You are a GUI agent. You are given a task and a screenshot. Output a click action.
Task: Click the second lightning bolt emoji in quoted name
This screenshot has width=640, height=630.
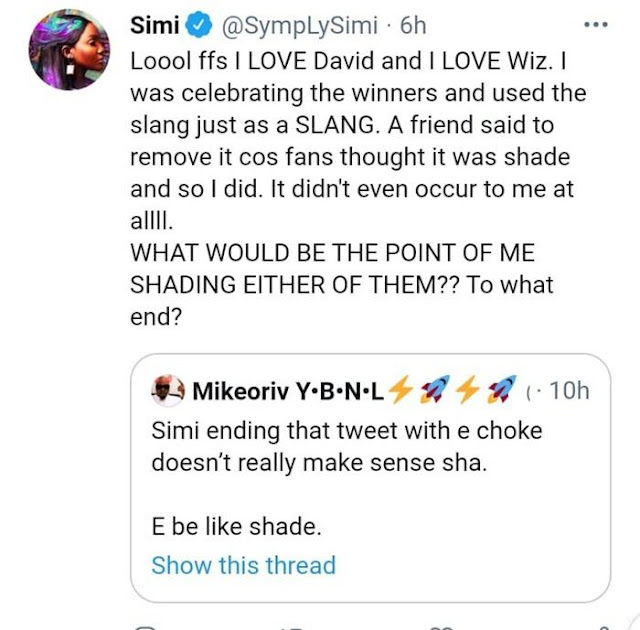468,390
